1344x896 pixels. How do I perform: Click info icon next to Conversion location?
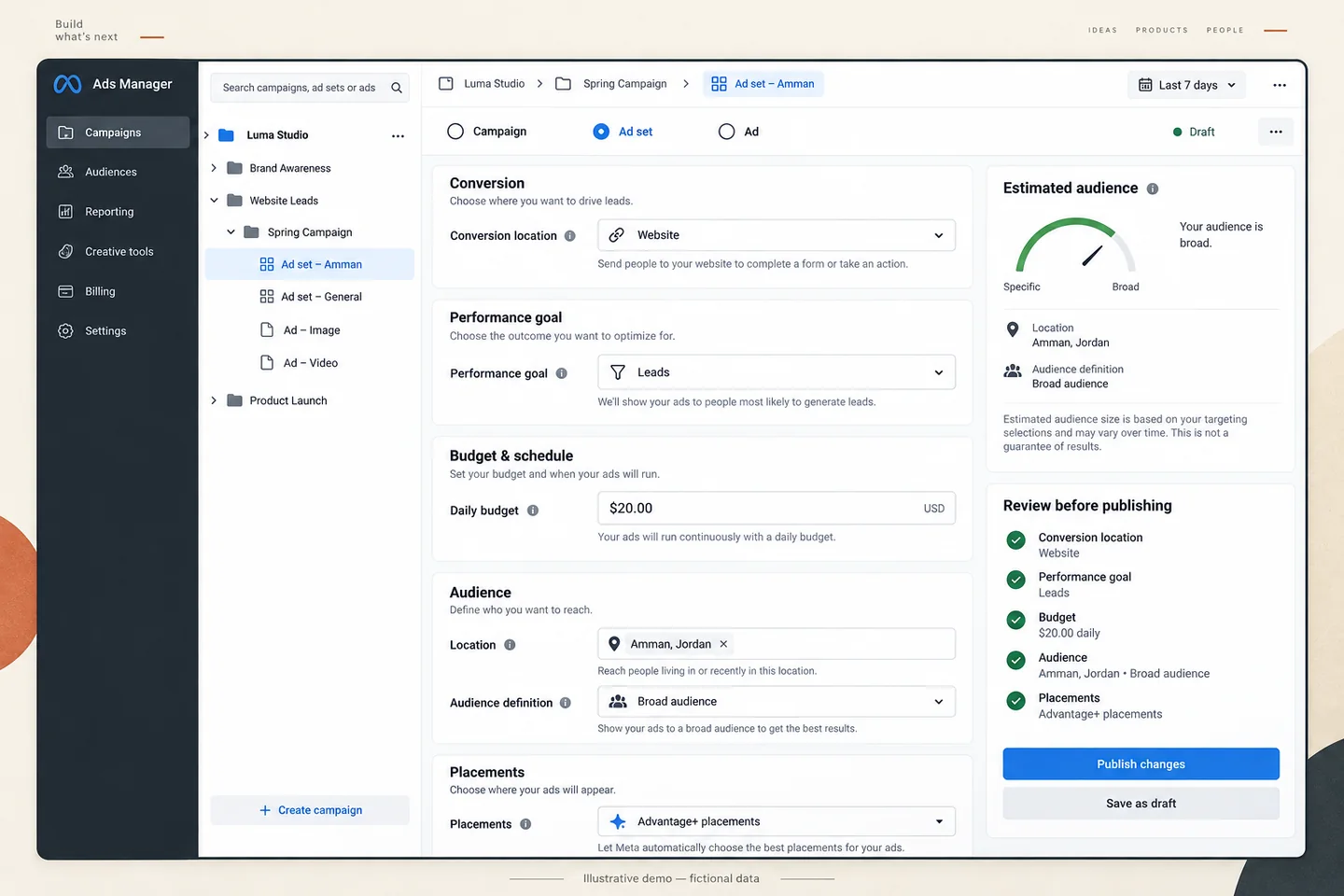570,236
